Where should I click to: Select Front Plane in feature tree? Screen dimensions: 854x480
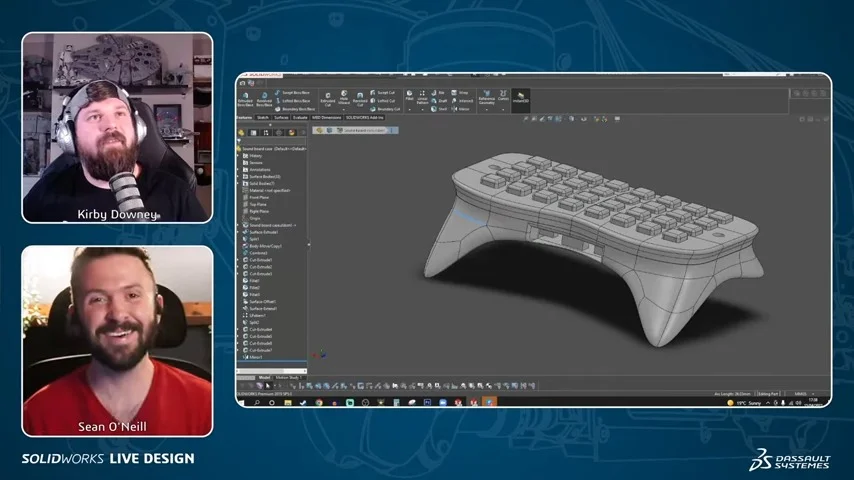click(256, 197)
